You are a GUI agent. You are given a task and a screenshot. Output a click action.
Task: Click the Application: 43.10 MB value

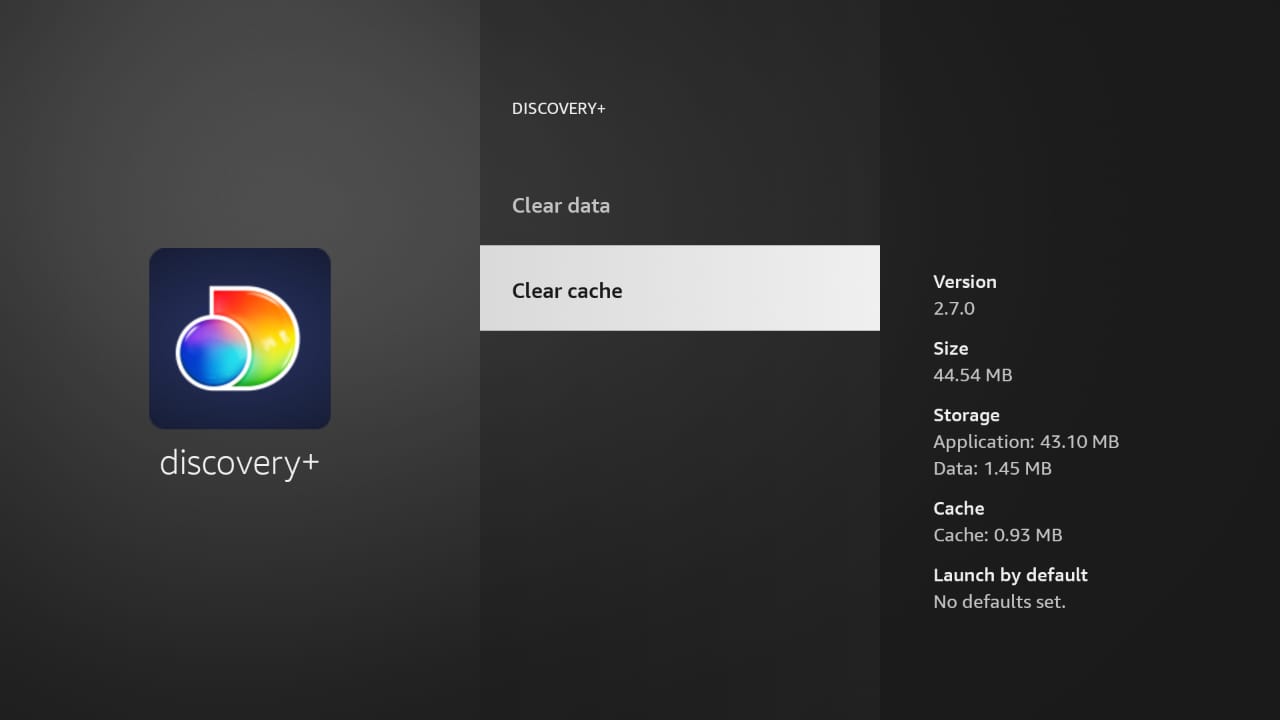coord(1026,442)
